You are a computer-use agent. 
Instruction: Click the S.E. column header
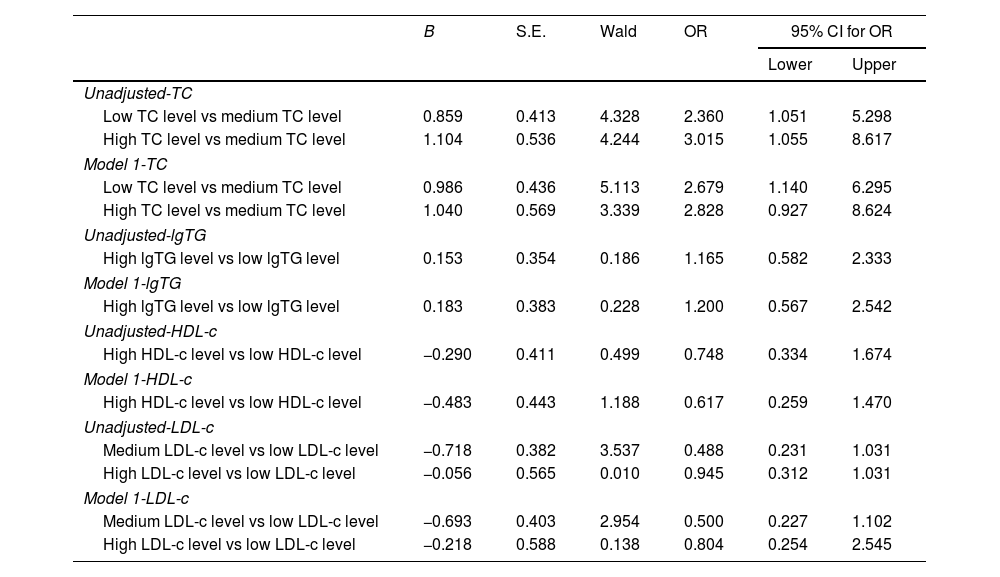[x=531, y=32]
